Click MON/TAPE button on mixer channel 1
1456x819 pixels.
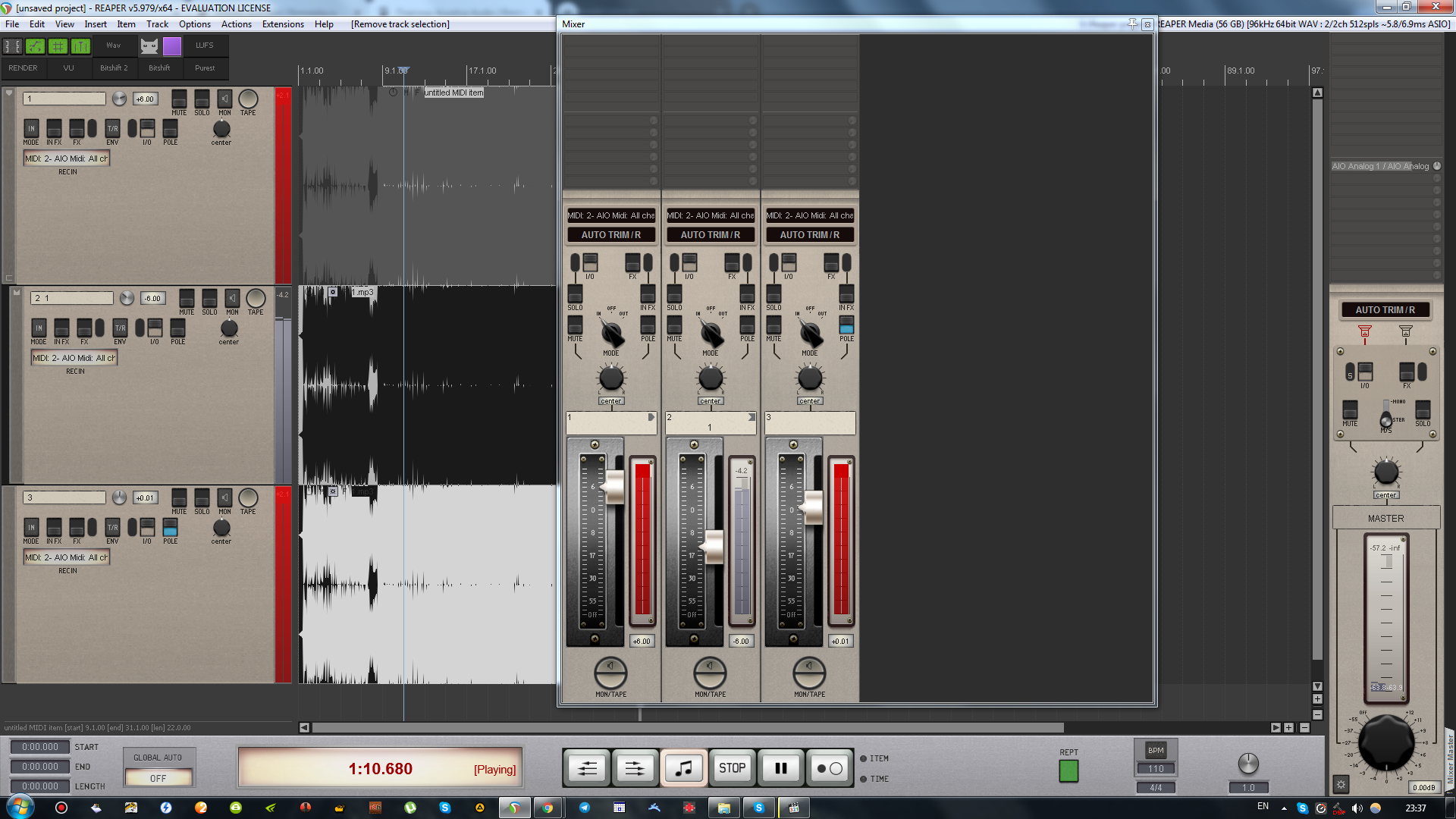(x=610, y=673)
